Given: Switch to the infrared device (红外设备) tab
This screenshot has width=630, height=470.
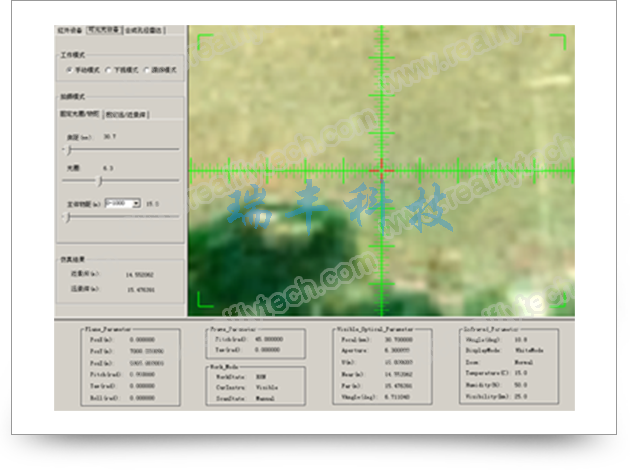Looking at the screenshot, I should tap(70, 31).
